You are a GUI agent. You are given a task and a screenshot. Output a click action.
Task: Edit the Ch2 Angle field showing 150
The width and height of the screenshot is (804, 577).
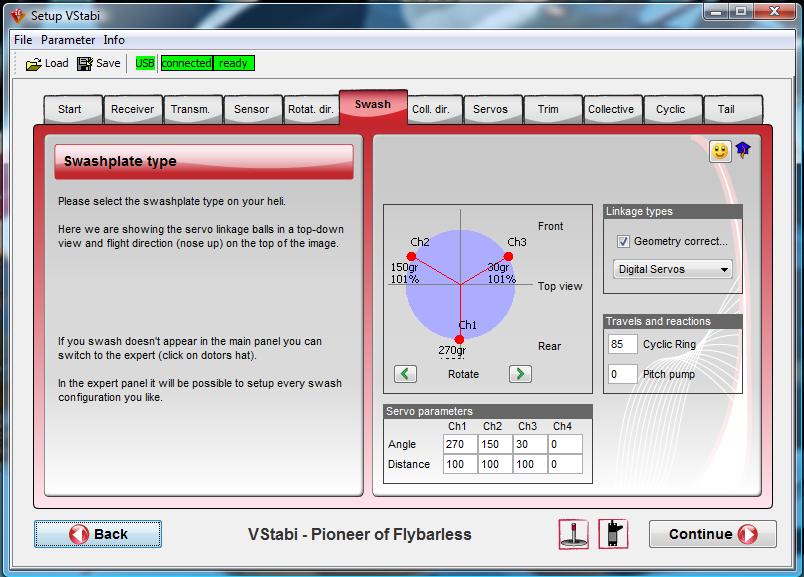click(x=495, y=444)
